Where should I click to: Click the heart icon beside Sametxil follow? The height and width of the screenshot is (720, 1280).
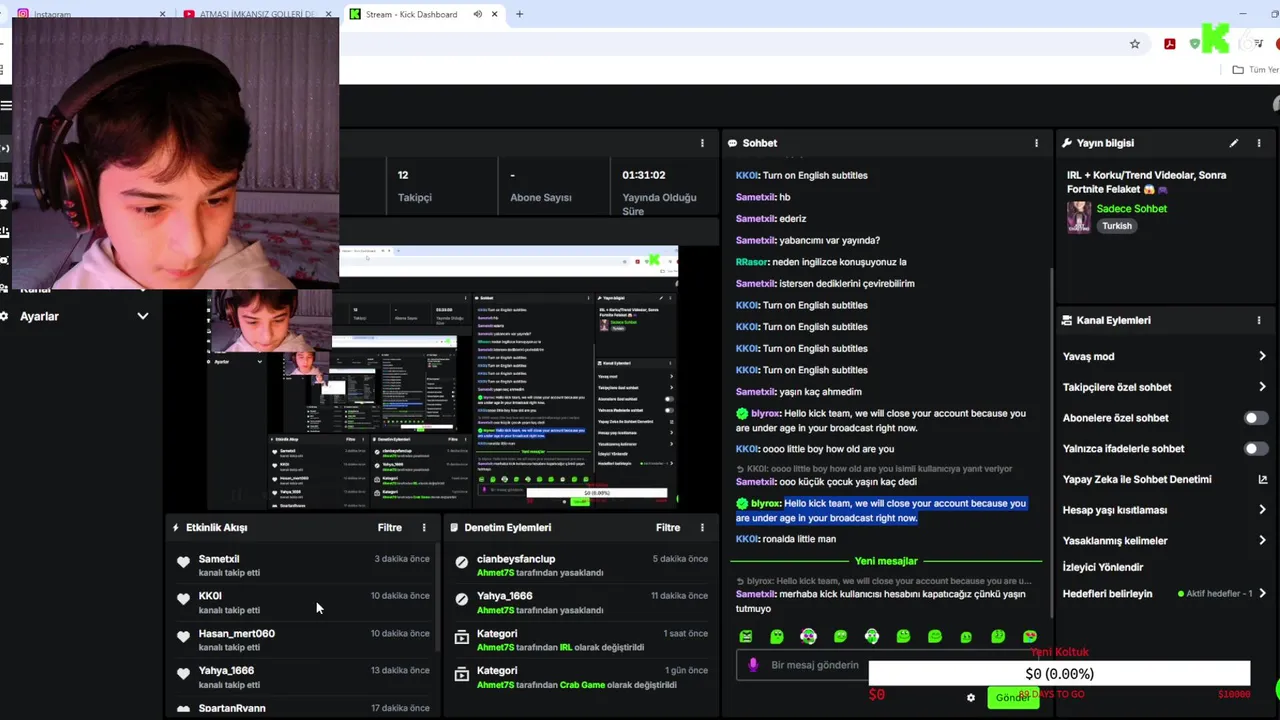(x=183, y=562)
